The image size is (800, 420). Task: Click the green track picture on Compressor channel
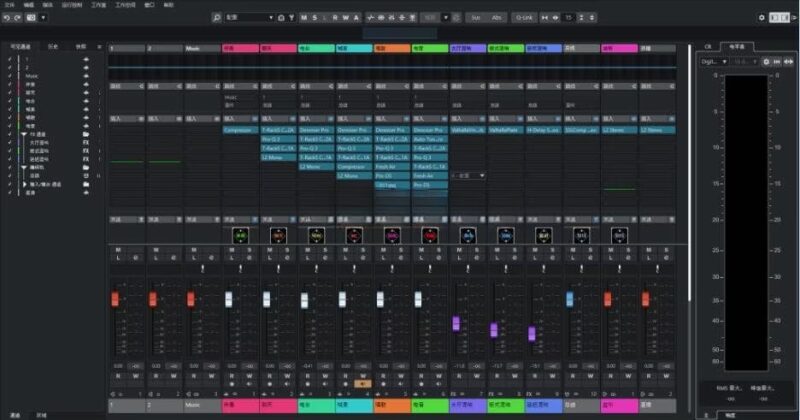pos(240,236)
